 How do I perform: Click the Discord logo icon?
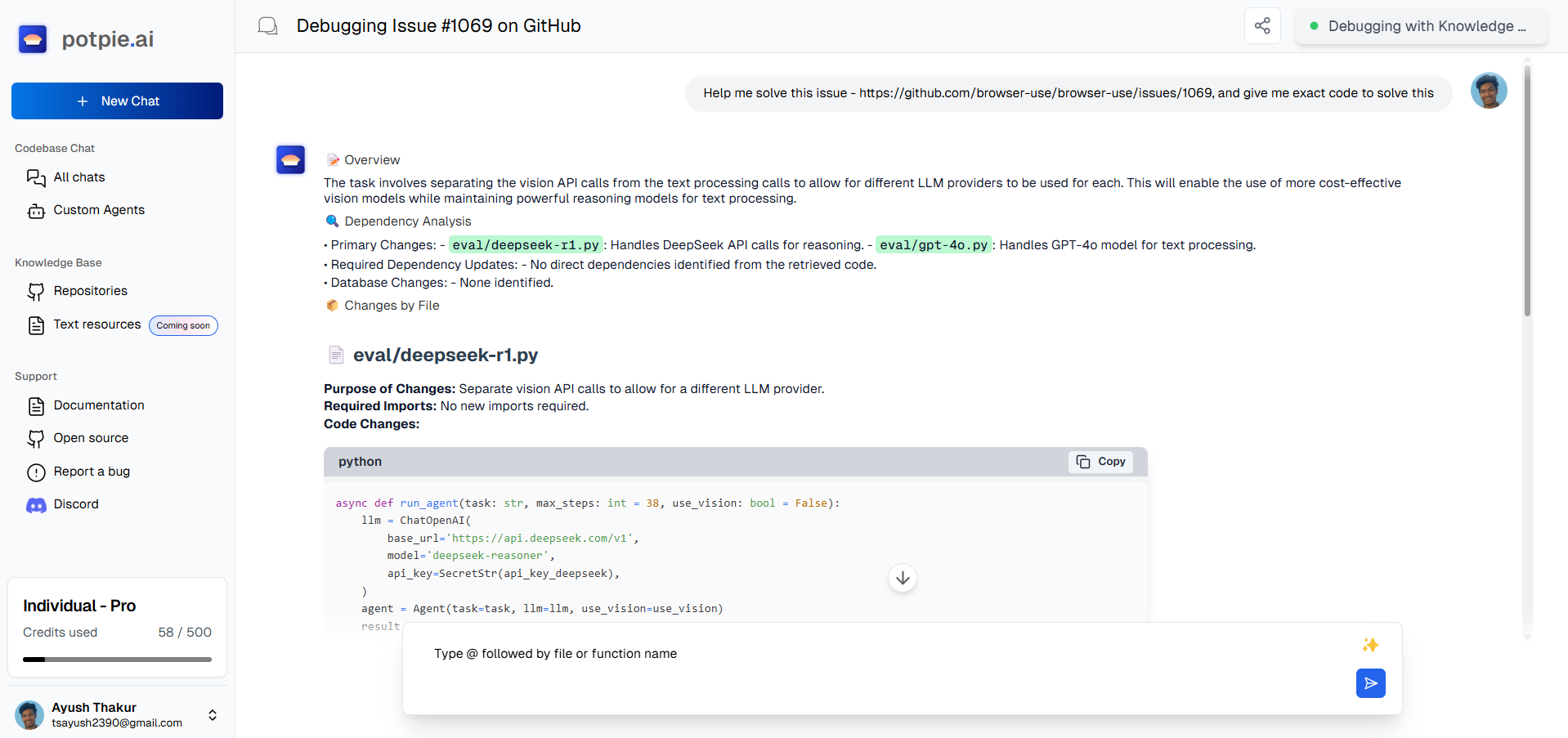(x=36, y=505)
